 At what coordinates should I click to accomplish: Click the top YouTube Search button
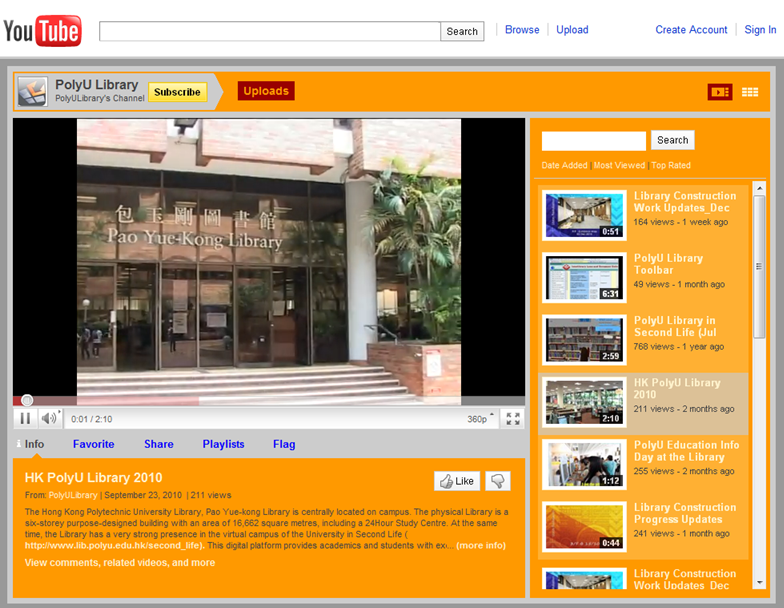[x=462, y=32]
